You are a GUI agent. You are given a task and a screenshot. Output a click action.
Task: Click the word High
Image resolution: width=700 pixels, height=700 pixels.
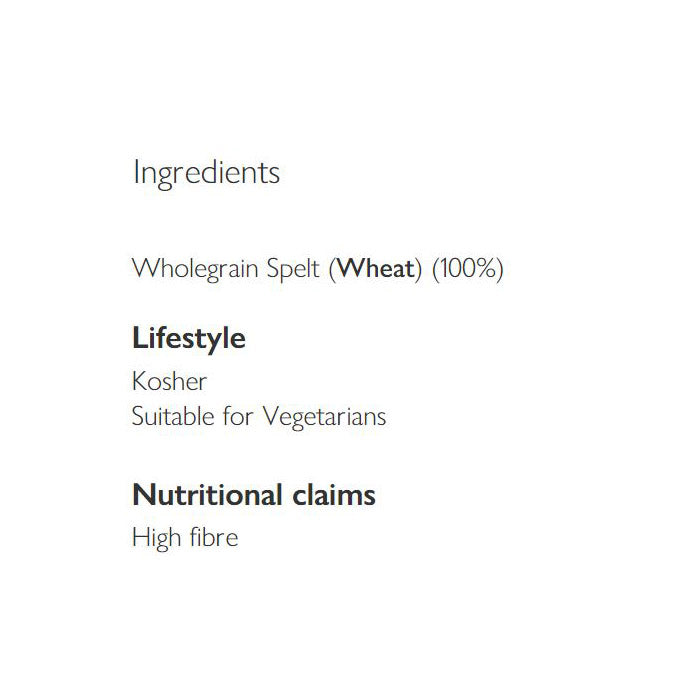pos(151,538)
